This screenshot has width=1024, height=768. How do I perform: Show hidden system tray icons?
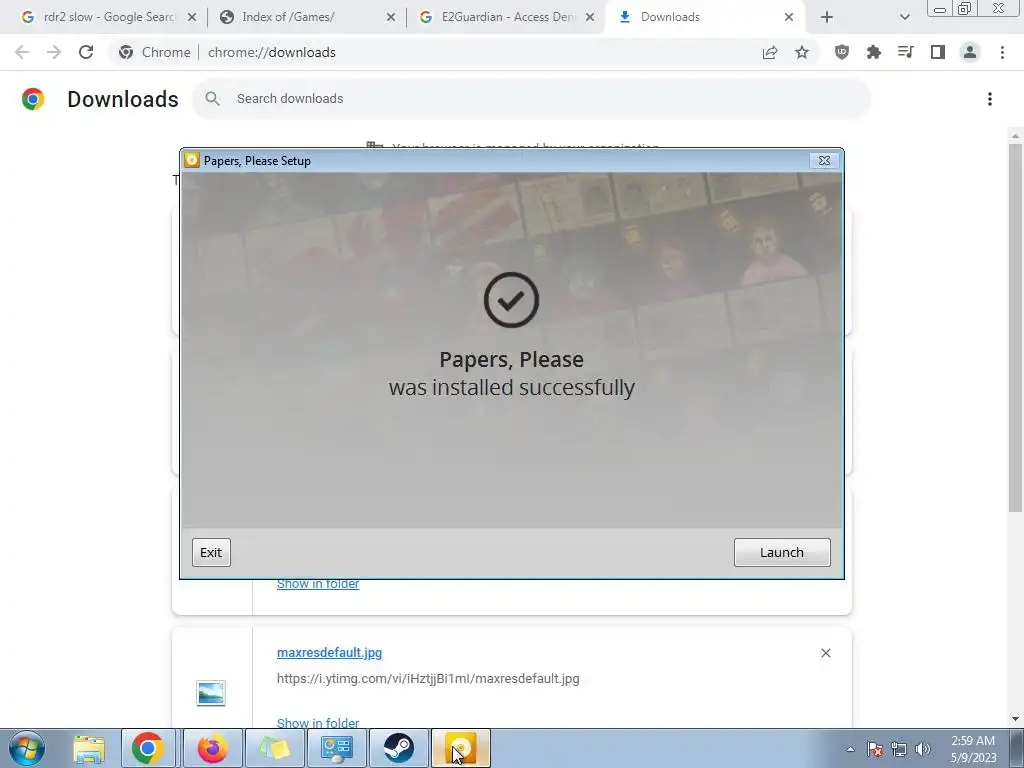click(850, 749)
